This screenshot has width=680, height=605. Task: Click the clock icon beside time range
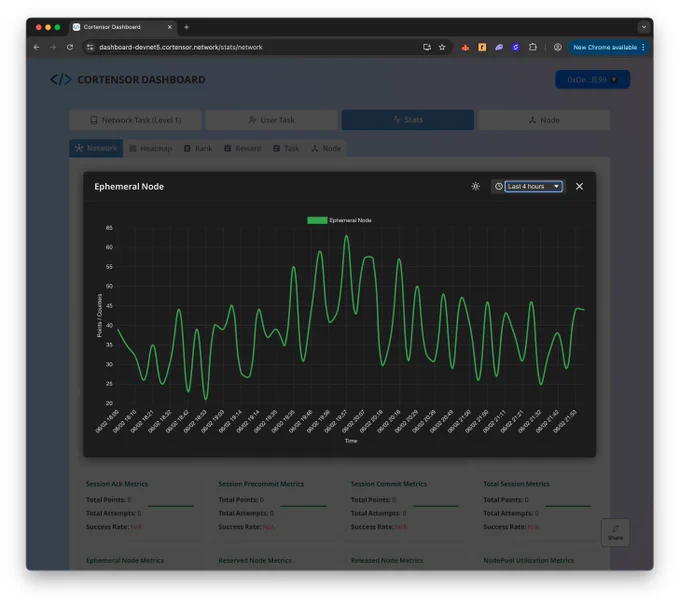point(499,186)
